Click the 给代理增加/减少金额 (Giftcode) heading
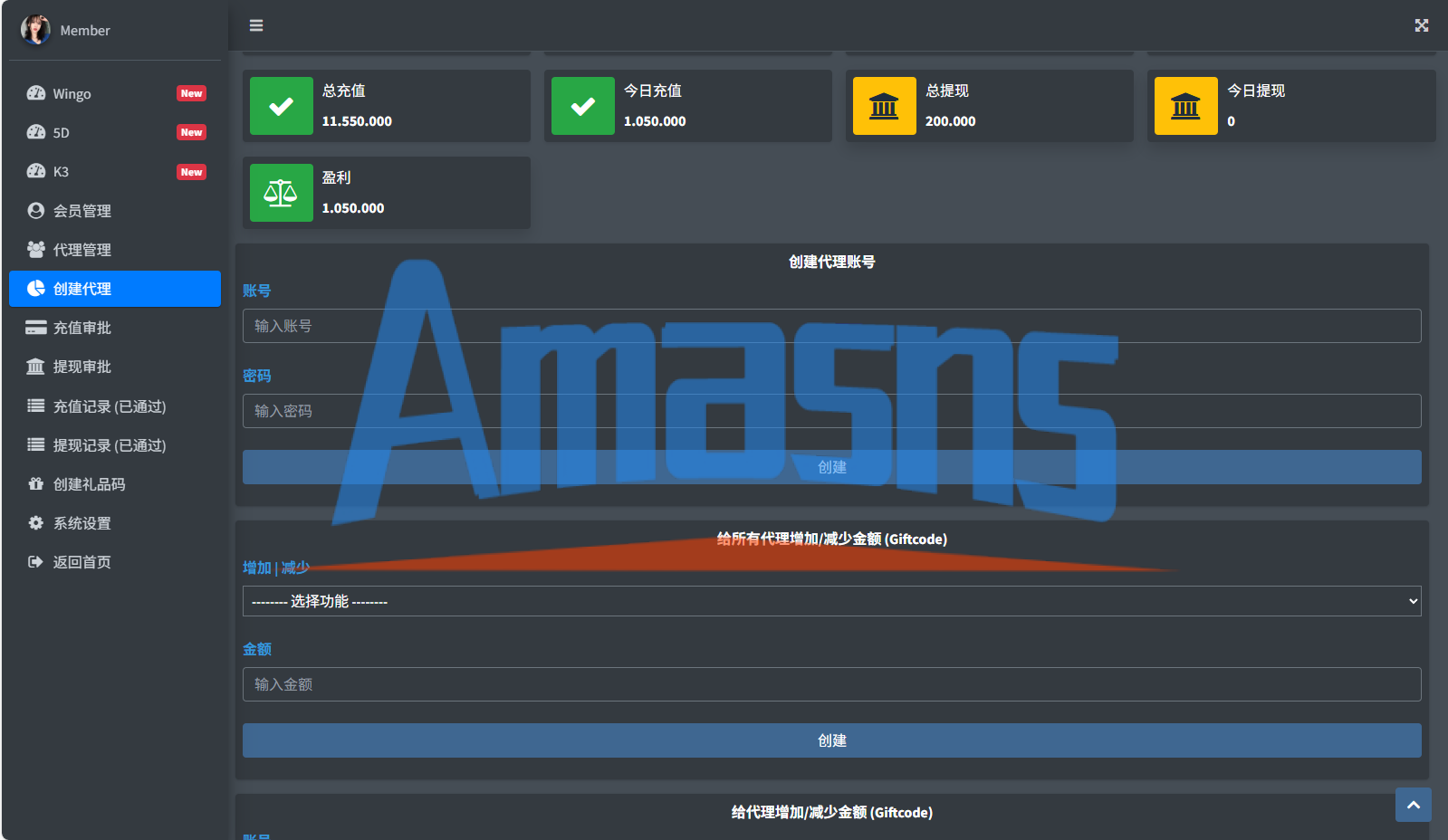The image size is (1448, 840). tap(832, 812)
